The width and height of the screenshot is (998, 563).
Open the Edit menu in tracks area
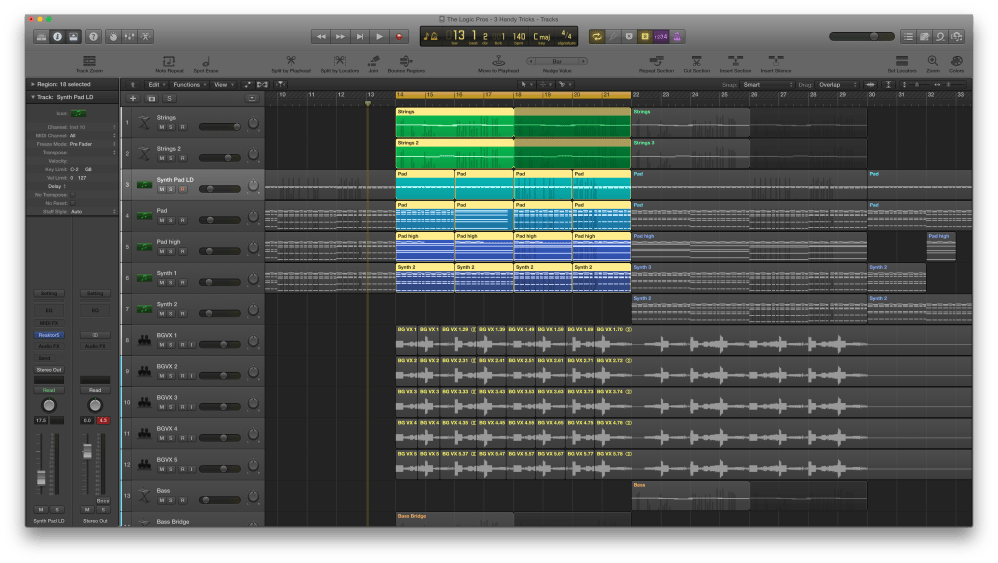(x=154, y=85)
